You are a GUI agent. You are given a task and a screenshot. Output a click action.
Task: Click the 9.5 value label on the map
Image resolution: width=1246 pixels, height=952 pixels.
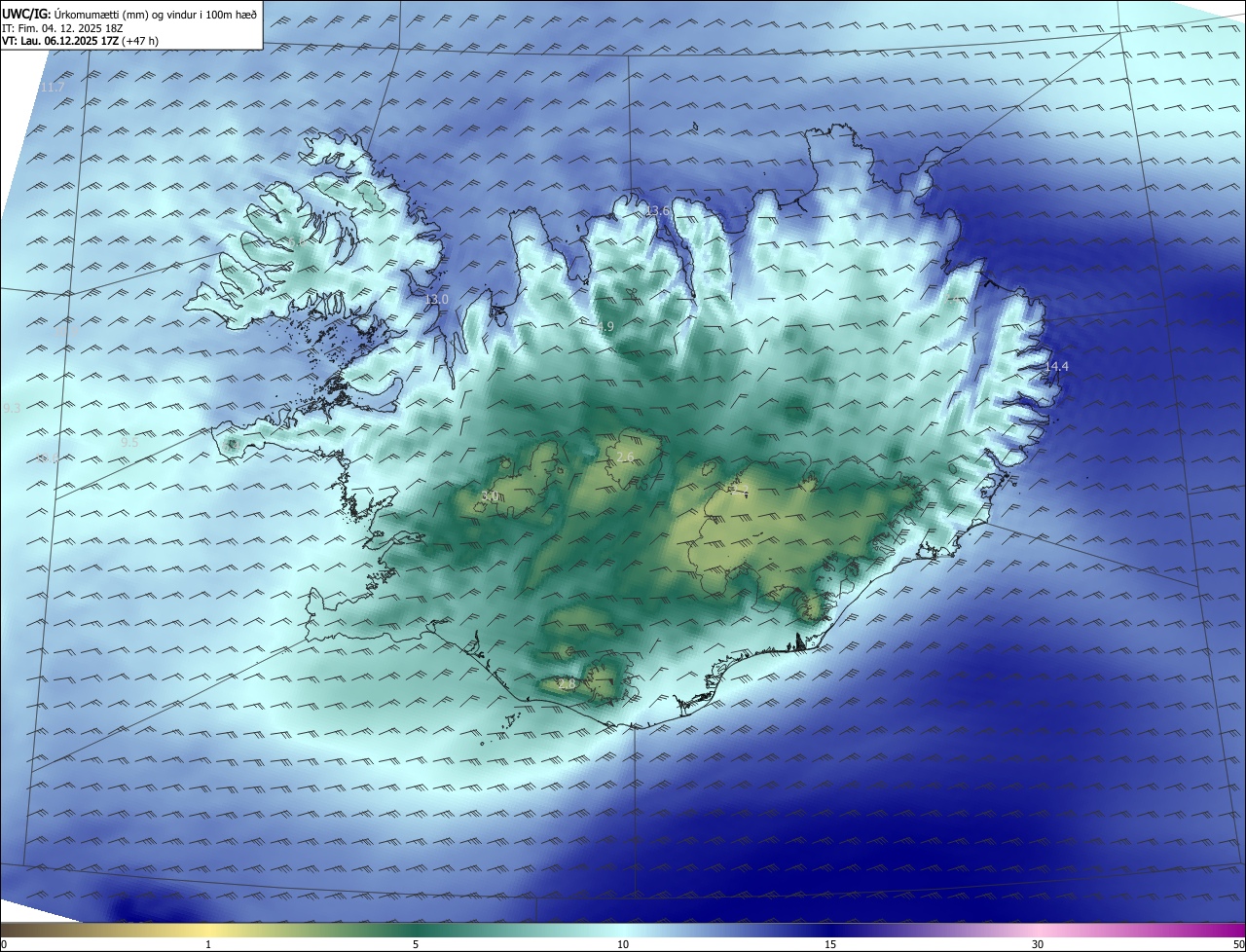tap(129, 442)
